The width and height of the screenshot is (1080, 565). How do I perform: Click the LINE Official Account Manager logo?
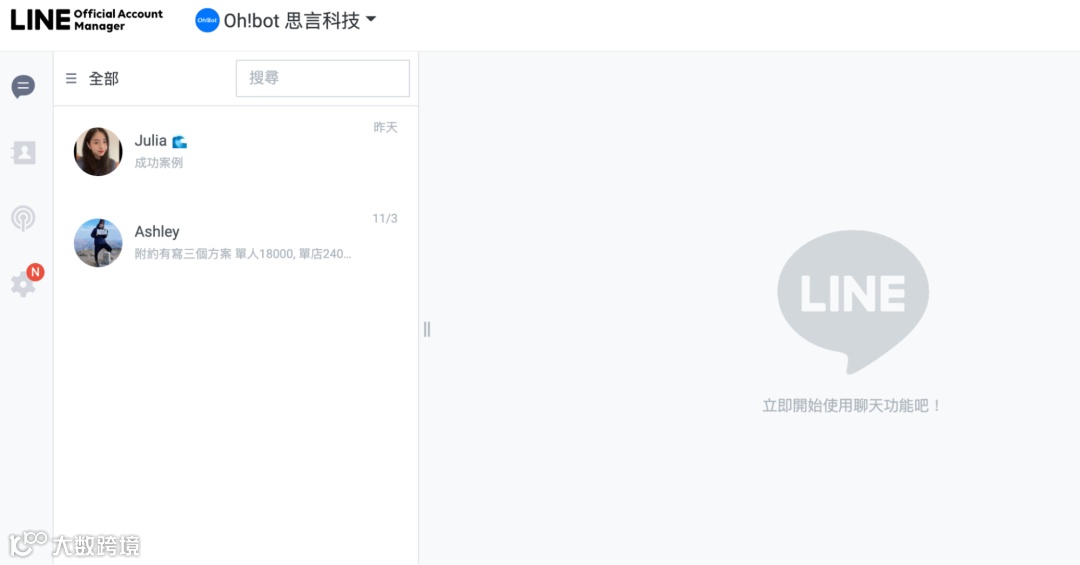click(x=87, y=20)
